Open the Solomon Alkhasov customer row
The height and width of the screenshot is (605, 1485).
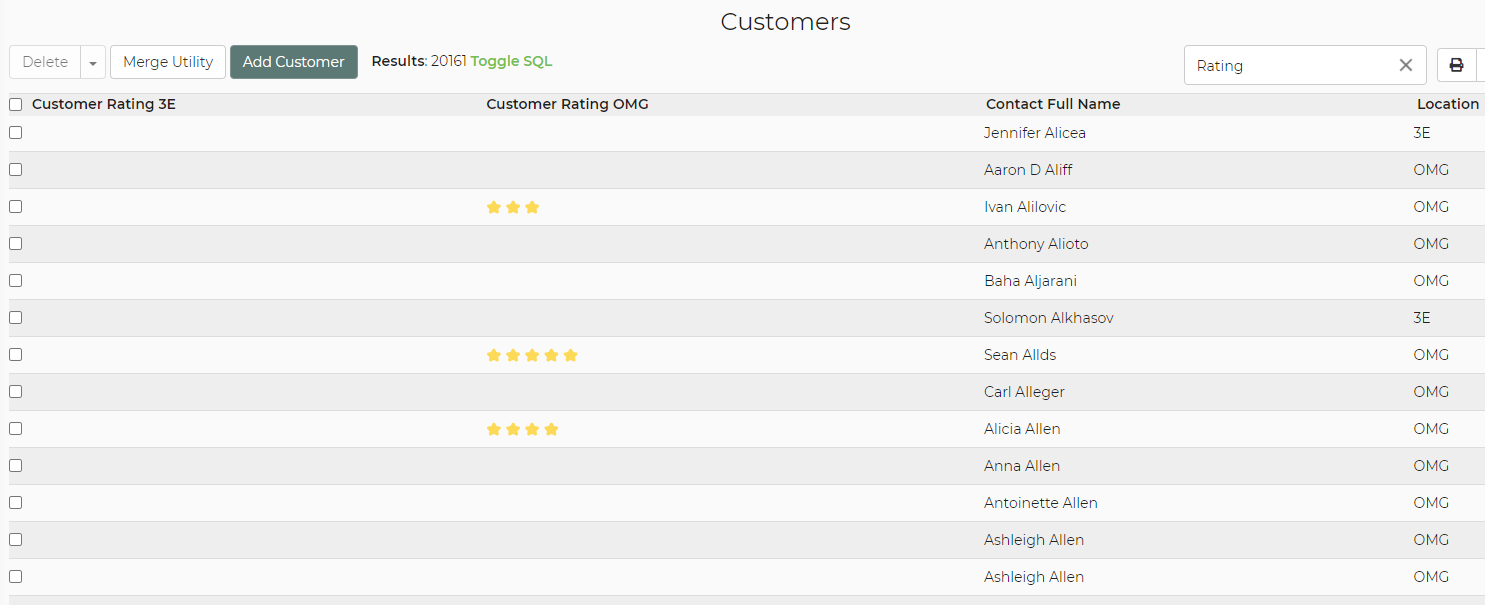(1048, 318)
